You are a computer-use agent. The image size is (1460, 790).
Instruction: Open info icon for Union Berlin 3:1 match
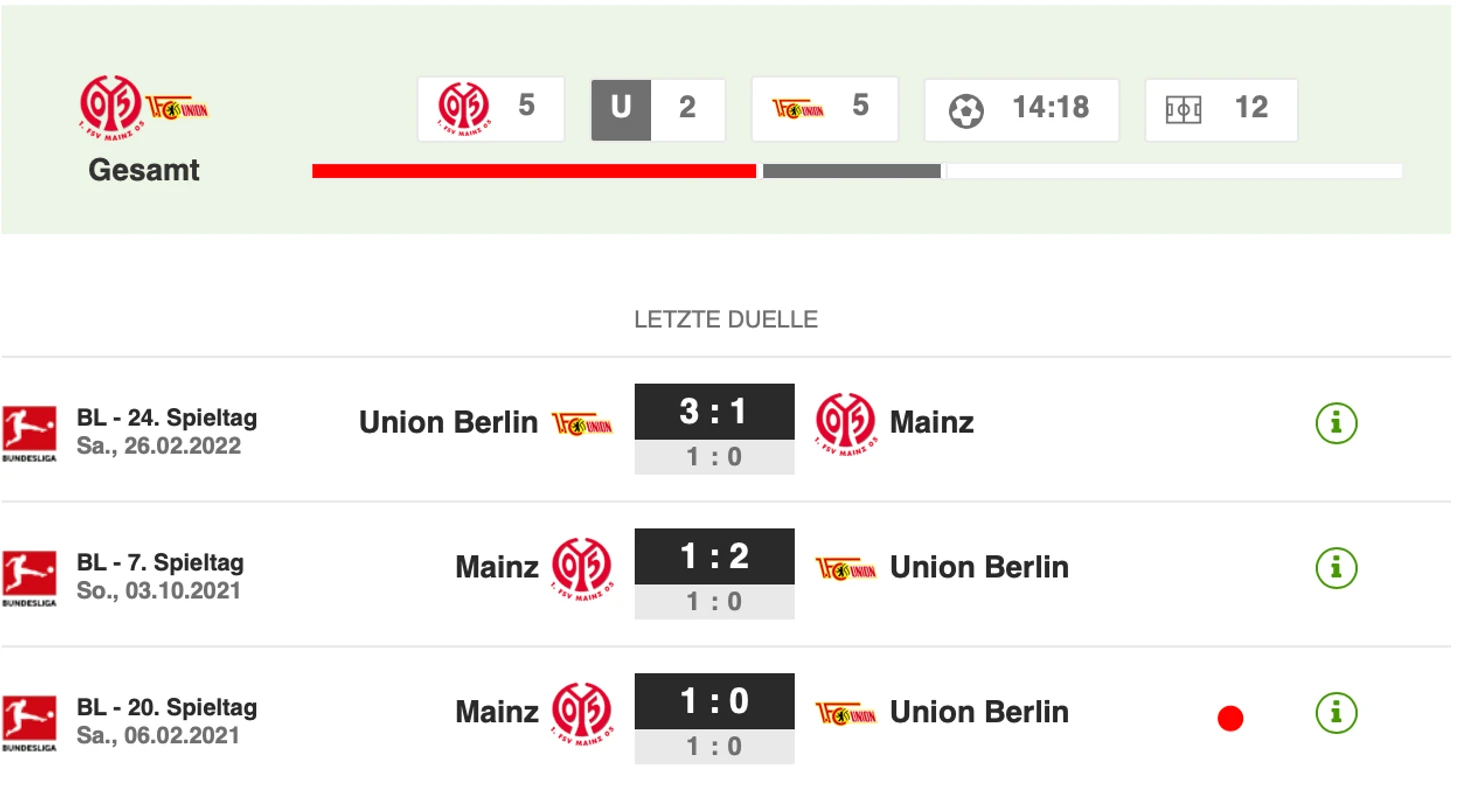1336,423
